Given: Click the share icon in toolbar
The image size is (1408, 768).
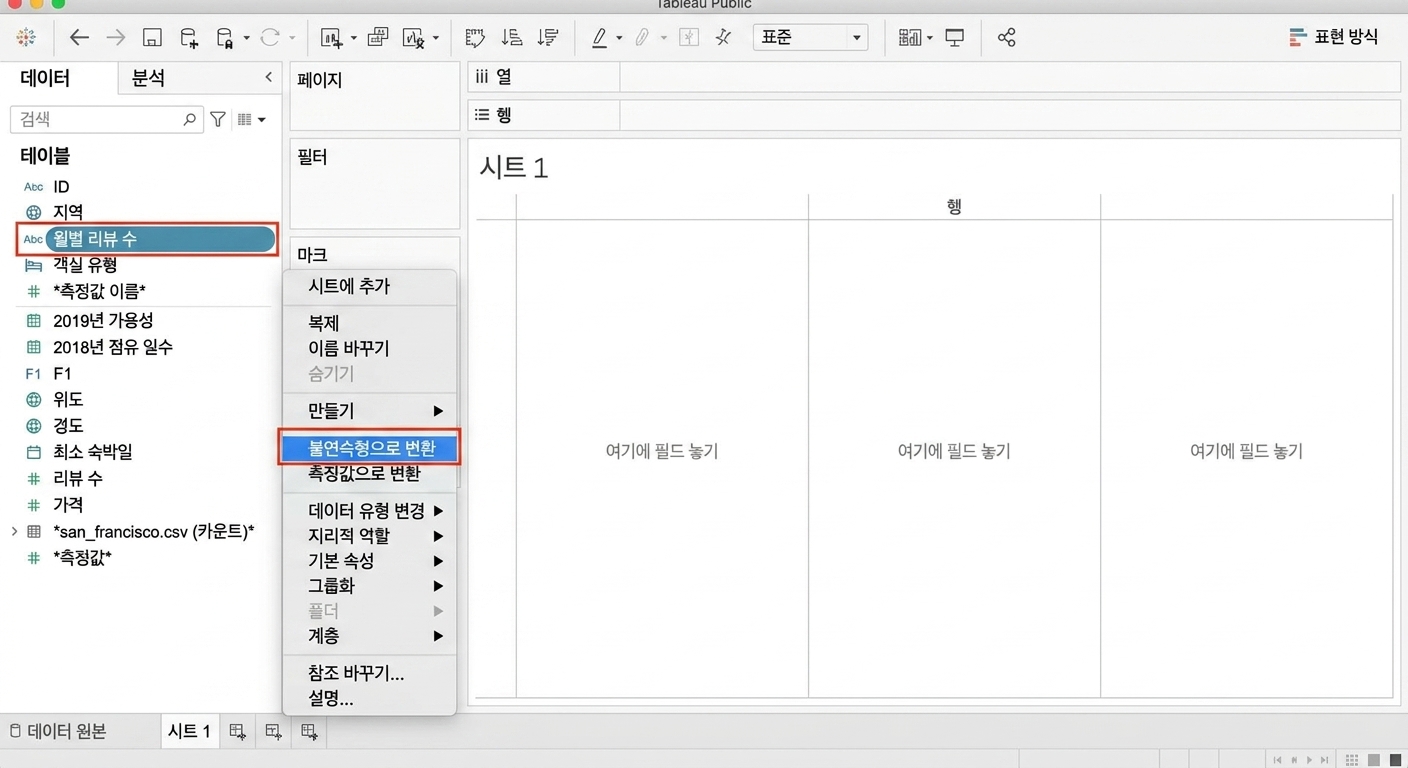Looking at the screenshot, I should [x=1006, y=38].
